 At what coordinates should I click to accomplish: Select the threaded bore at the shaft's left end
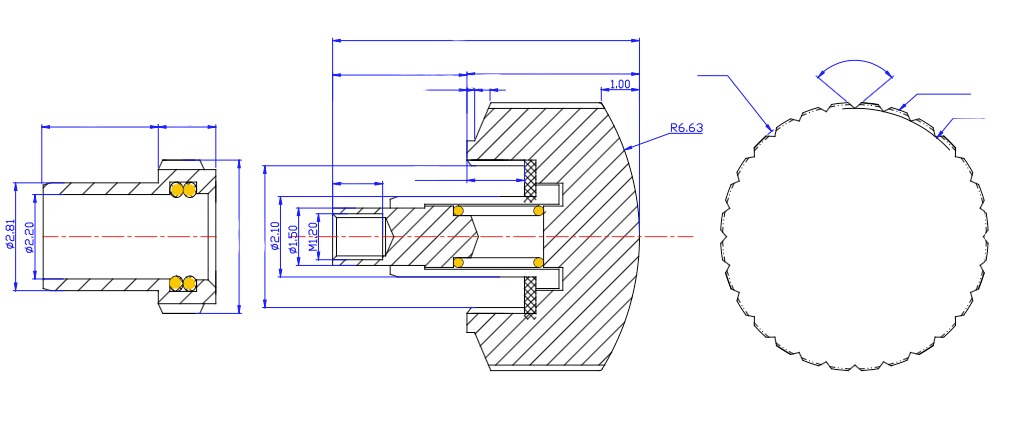point(360,237)
